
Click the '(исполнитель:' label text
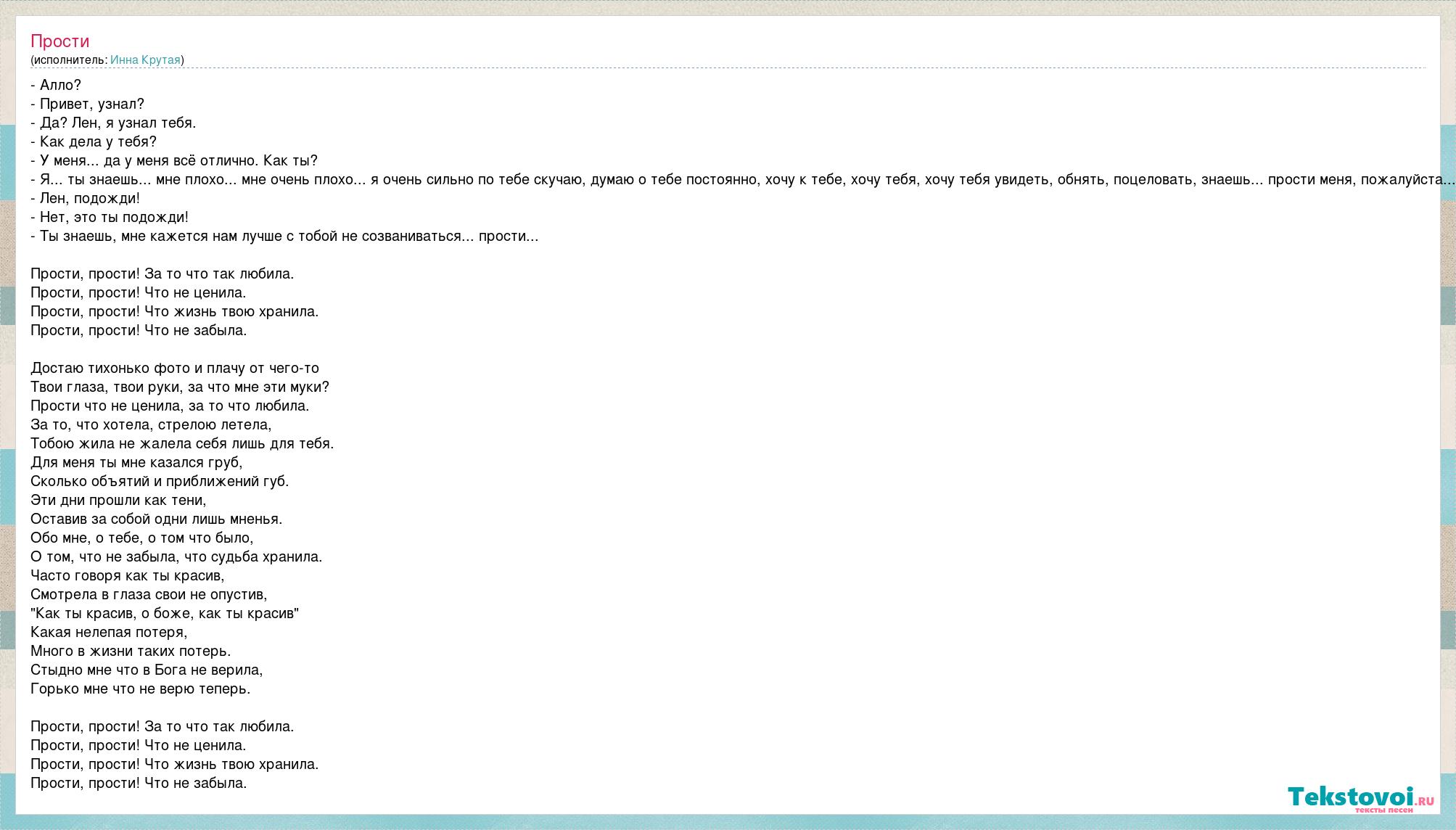tap(69, 59)
